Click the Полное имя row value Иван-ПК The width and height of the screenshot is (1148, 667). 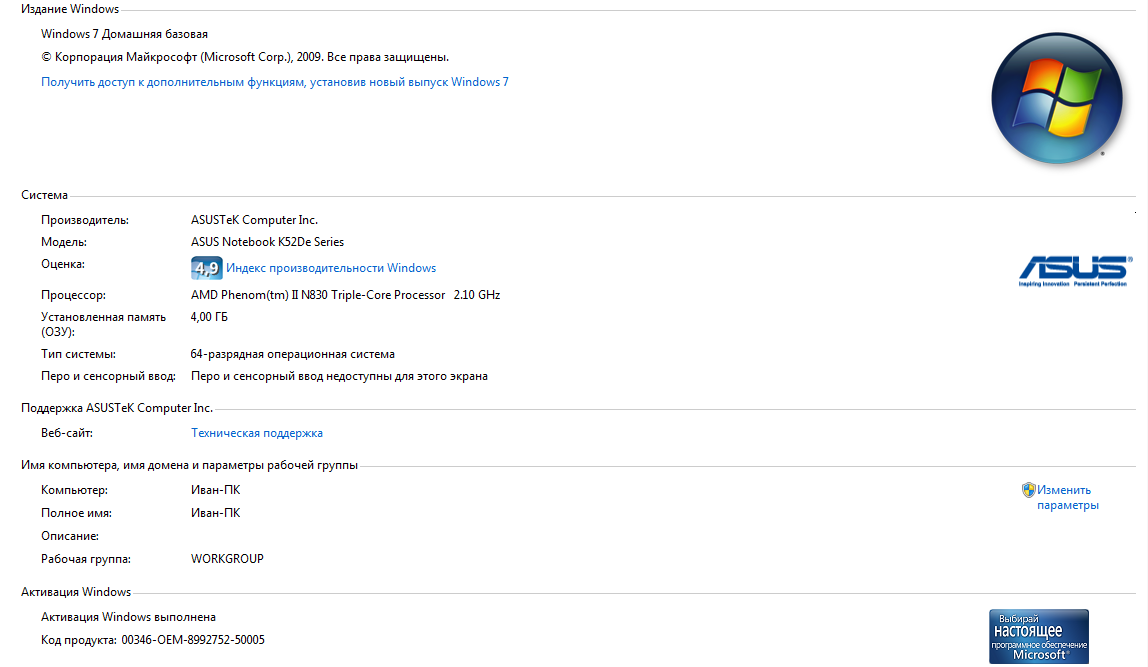click(x=215, y=513)
